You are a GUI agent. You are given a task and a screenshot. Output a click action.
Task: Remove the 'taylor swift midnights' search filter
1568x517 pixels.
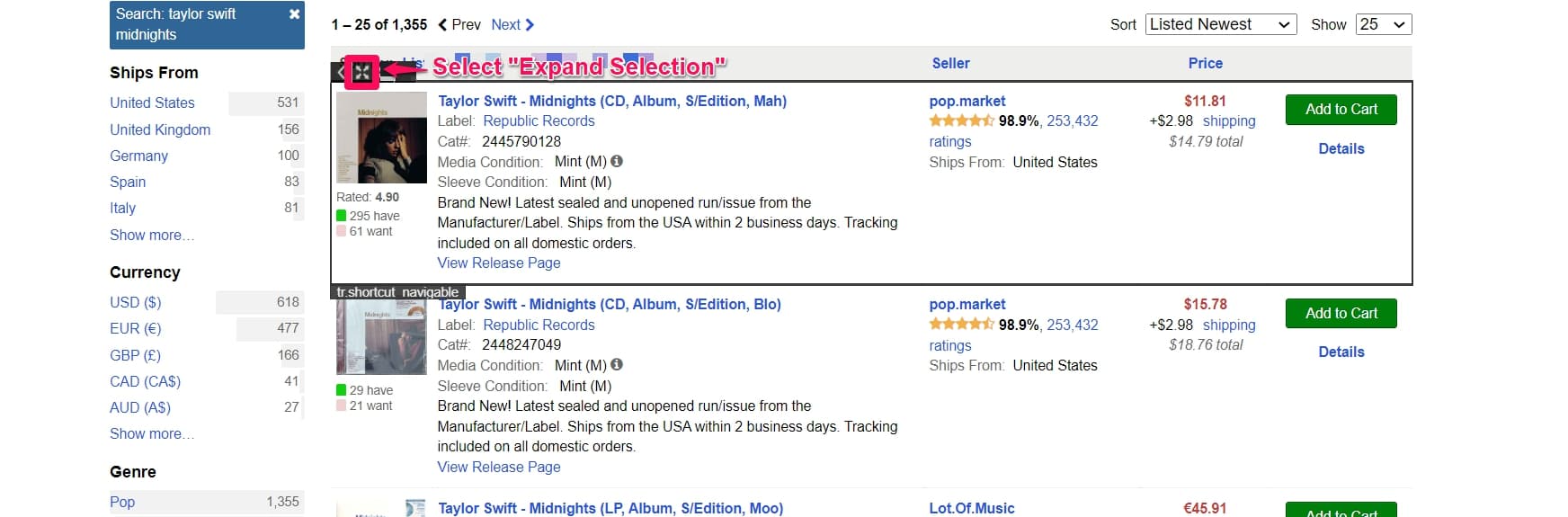pyautogui.click(x=294, y=14)
